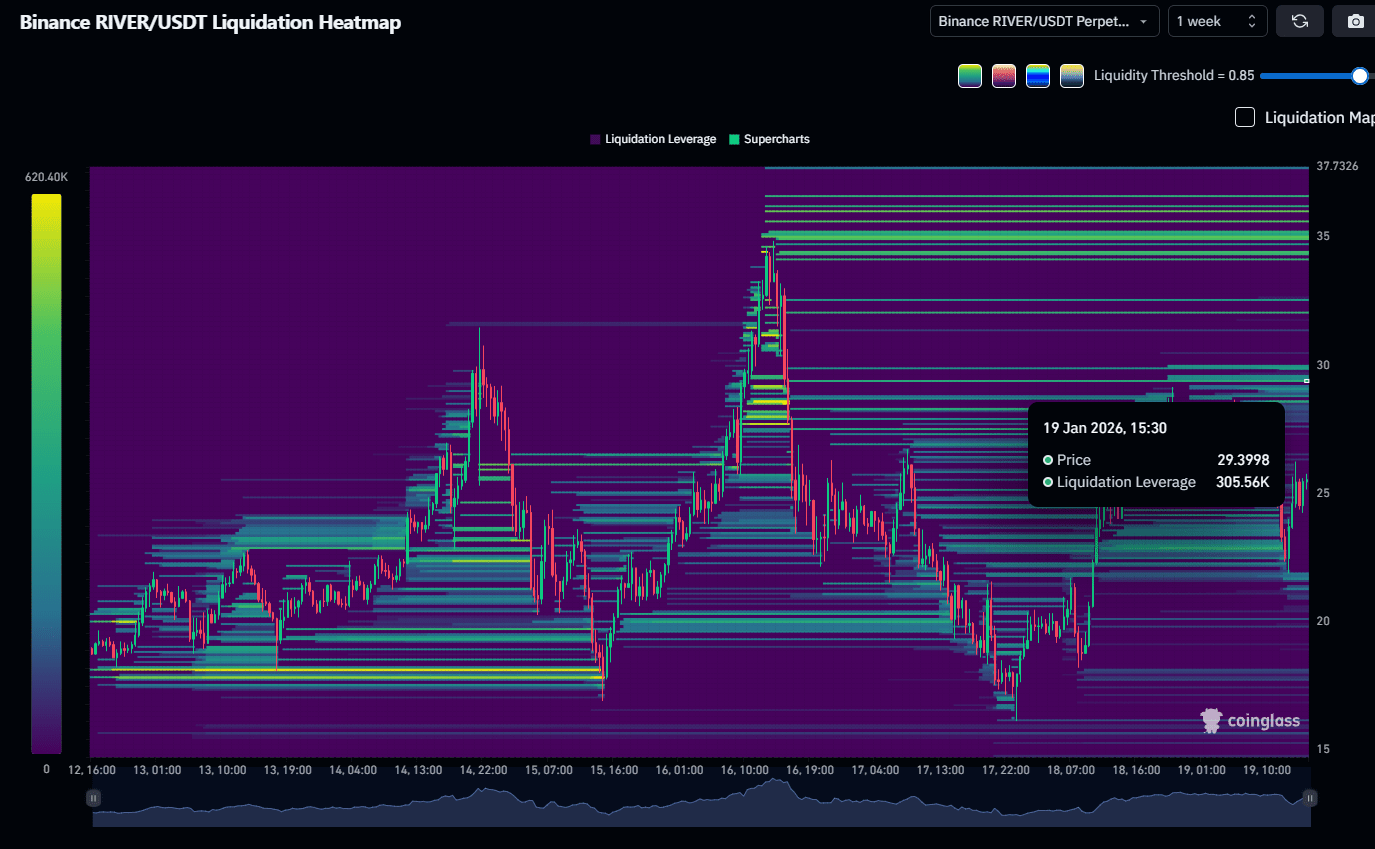Click the 620.40K scale maximum label
This screenshot has height=849, width=1375.
click(46, 177)
